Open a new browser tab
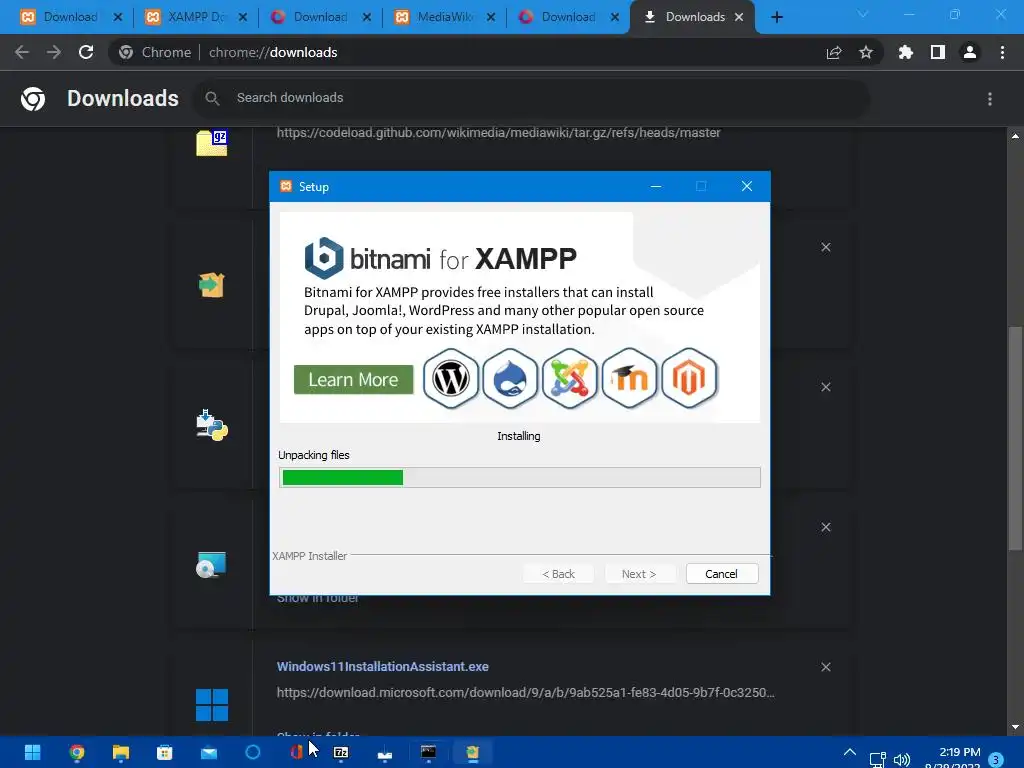1024x768 pixels. (x=776, y=17)
